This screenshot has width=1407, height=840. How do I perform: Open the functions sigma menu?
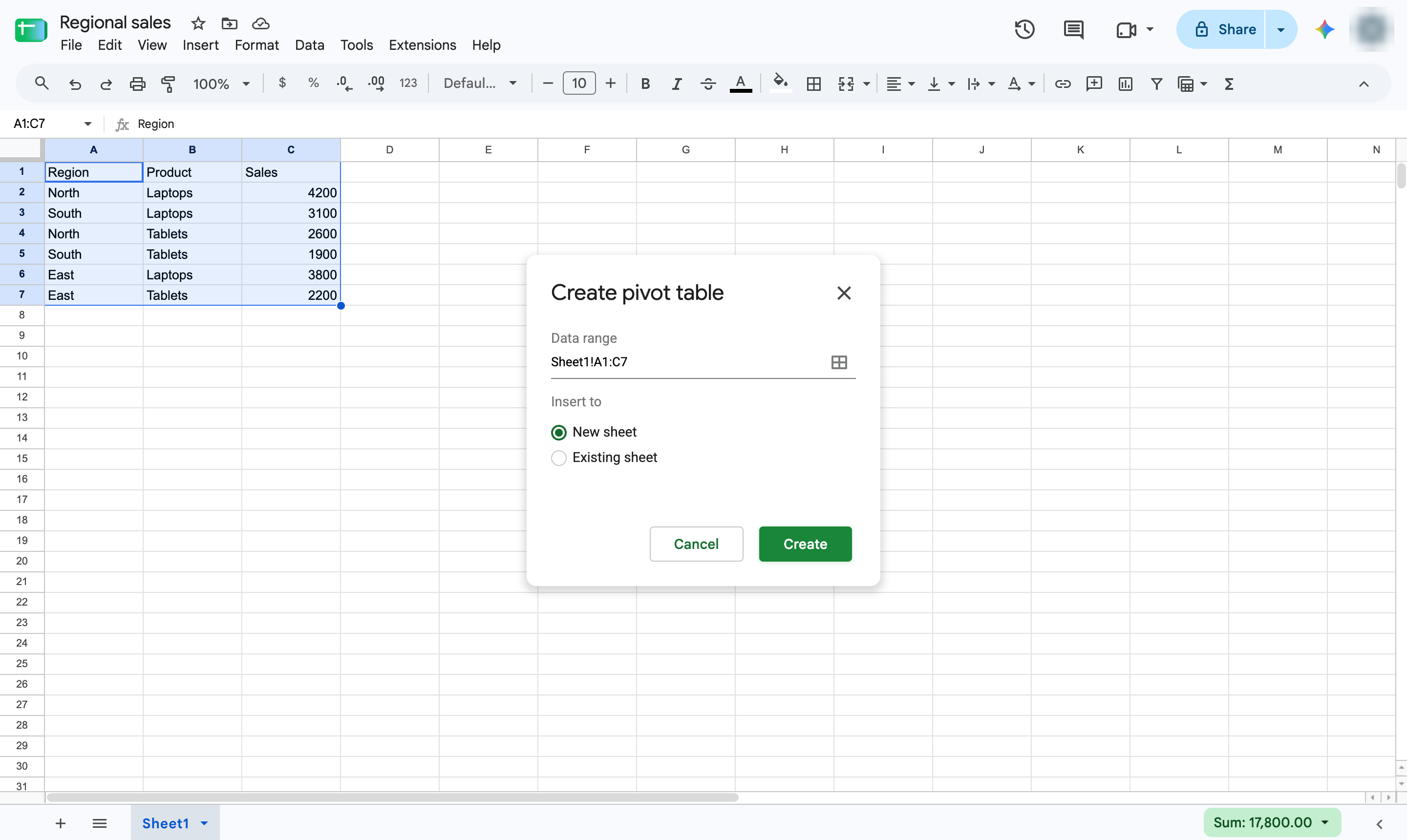pos(1229,84)
